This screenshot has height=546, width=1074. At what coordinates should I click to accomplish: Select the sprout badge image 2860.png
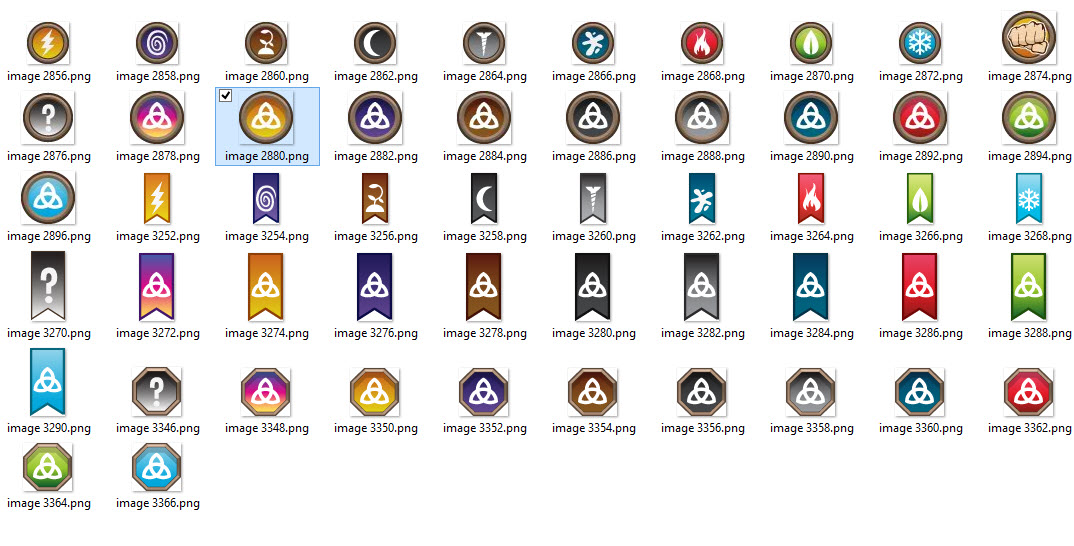pyautogui.click(x=266, y=43)
